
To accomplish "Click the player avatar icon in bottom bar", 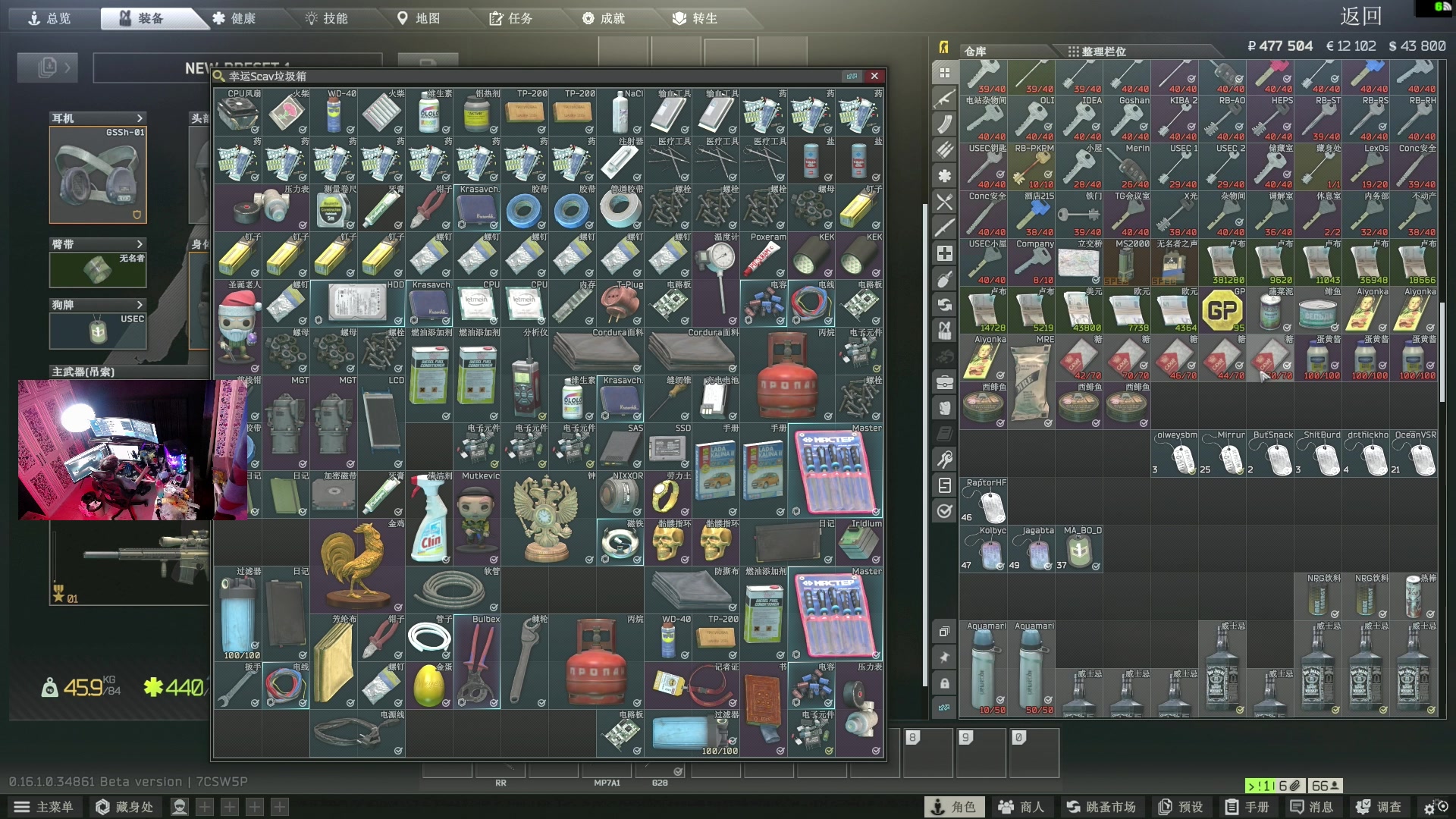I will (x=180, y=807).
